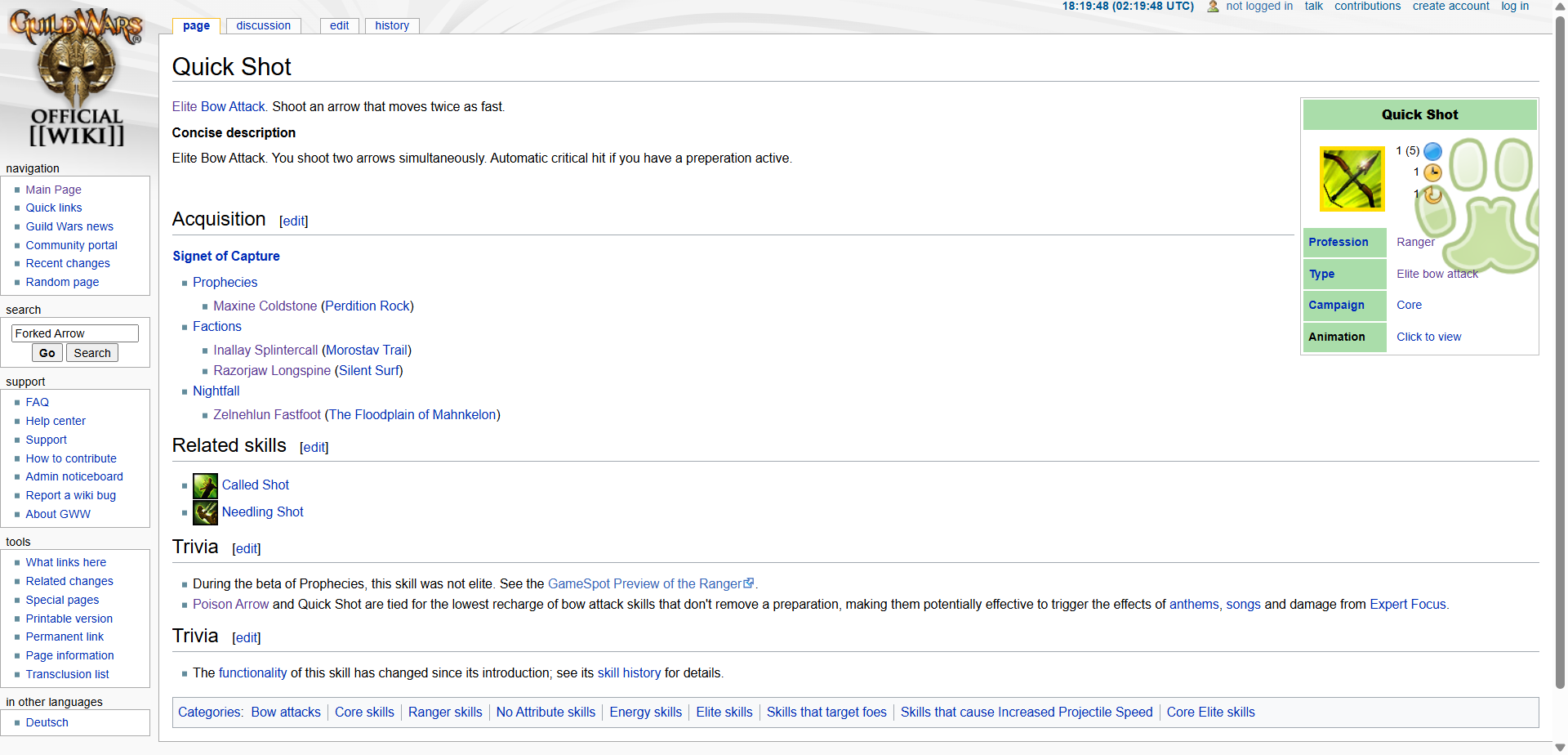Open Expert Focus link
Image resolution: width=1568 pixels, height=755 pixels.
[x=1408, y=604]
